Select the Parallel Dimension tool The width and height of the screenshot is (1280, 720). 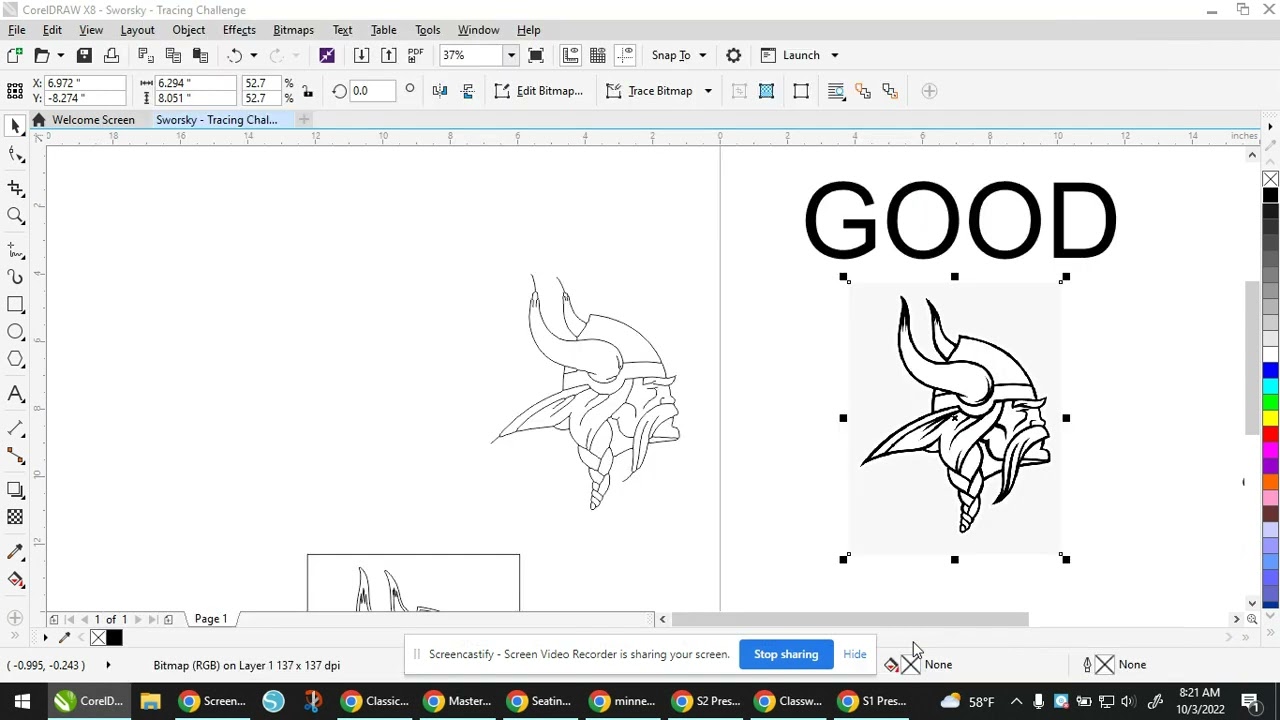tap(15, 427)
